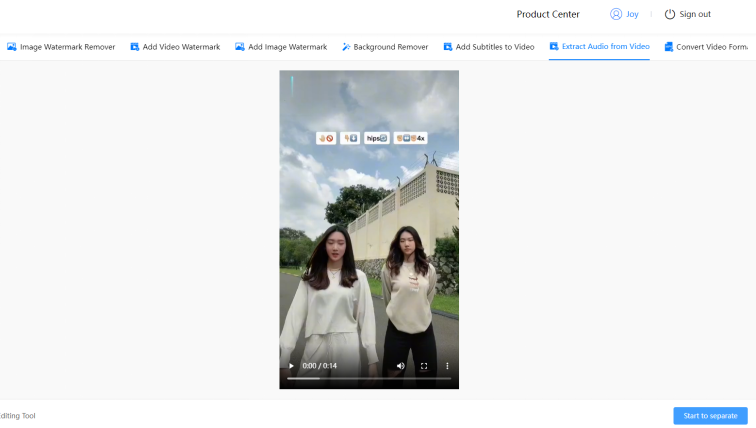Enter fullscreen on the video player
756x428 pixels.
[x=424, y=366]
